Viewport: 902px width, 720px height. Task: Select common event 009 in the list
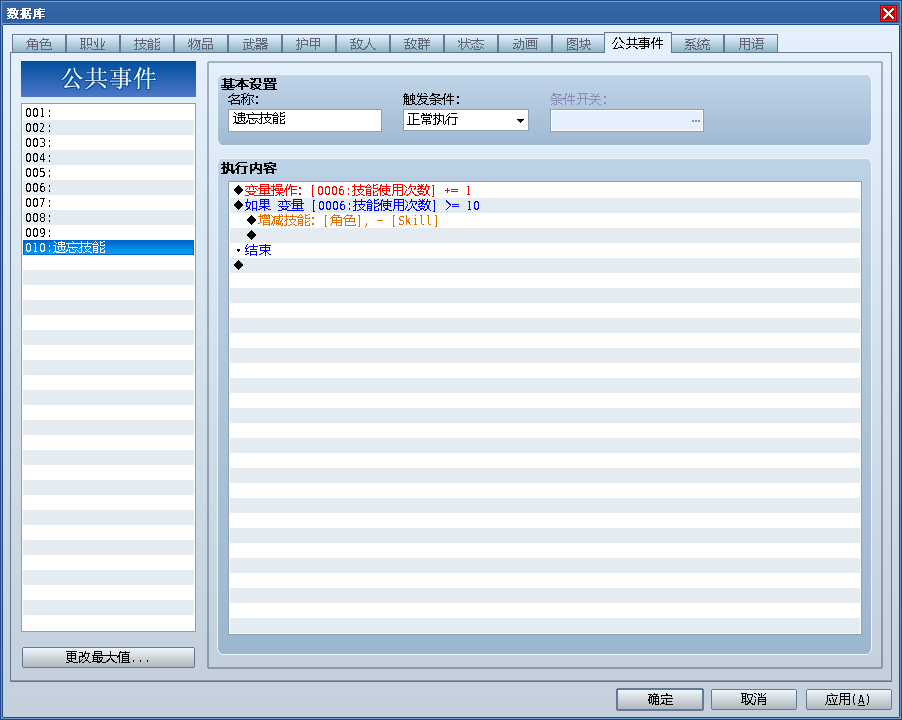pyautogui.click(x=108, y=232)
